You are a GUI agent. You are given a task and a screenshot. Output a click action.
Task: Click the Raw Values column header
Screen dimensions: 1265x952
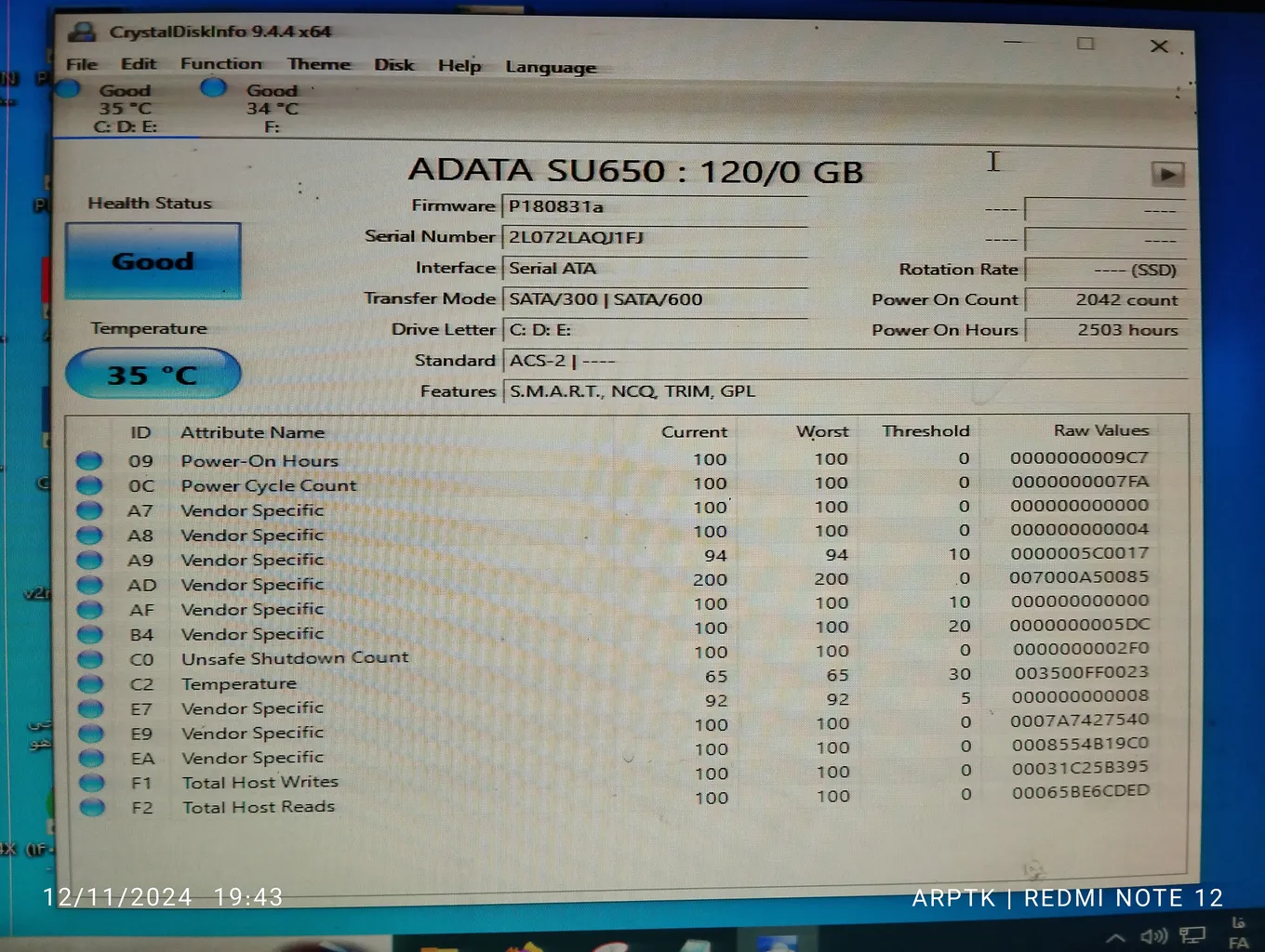(1100, 430)
